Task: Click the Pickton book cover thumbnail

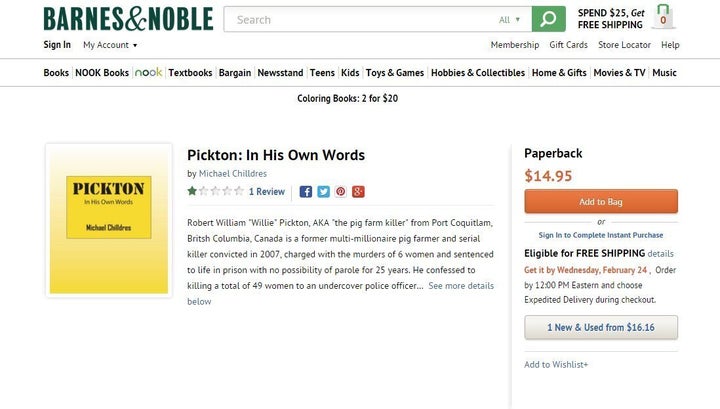Action: pos(109,221)
